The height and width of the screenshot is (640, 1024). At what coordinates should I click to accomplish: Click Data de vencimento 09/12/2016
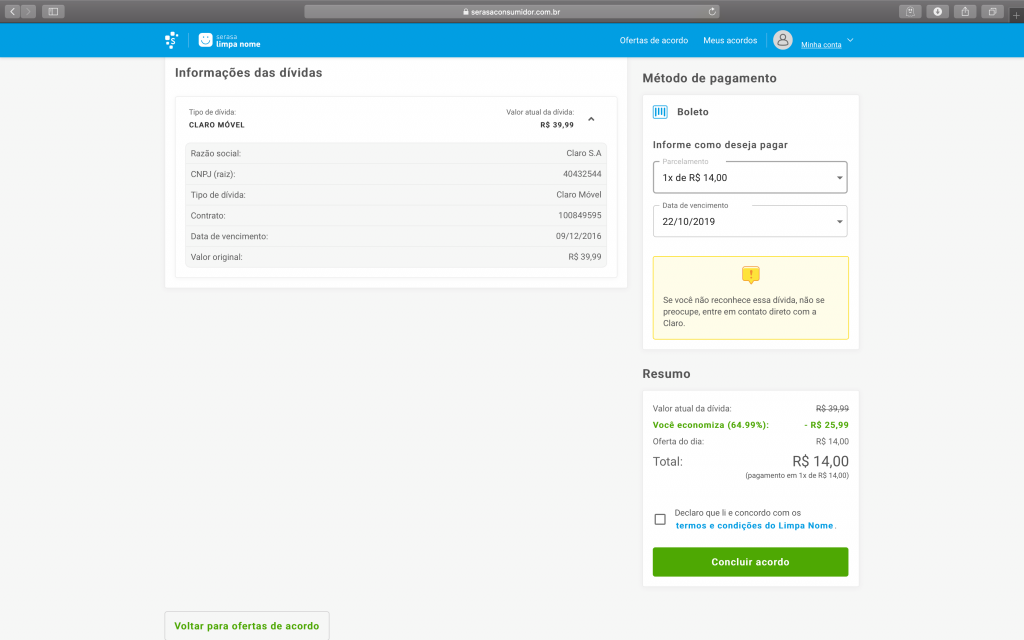click(x=579, y=236)
